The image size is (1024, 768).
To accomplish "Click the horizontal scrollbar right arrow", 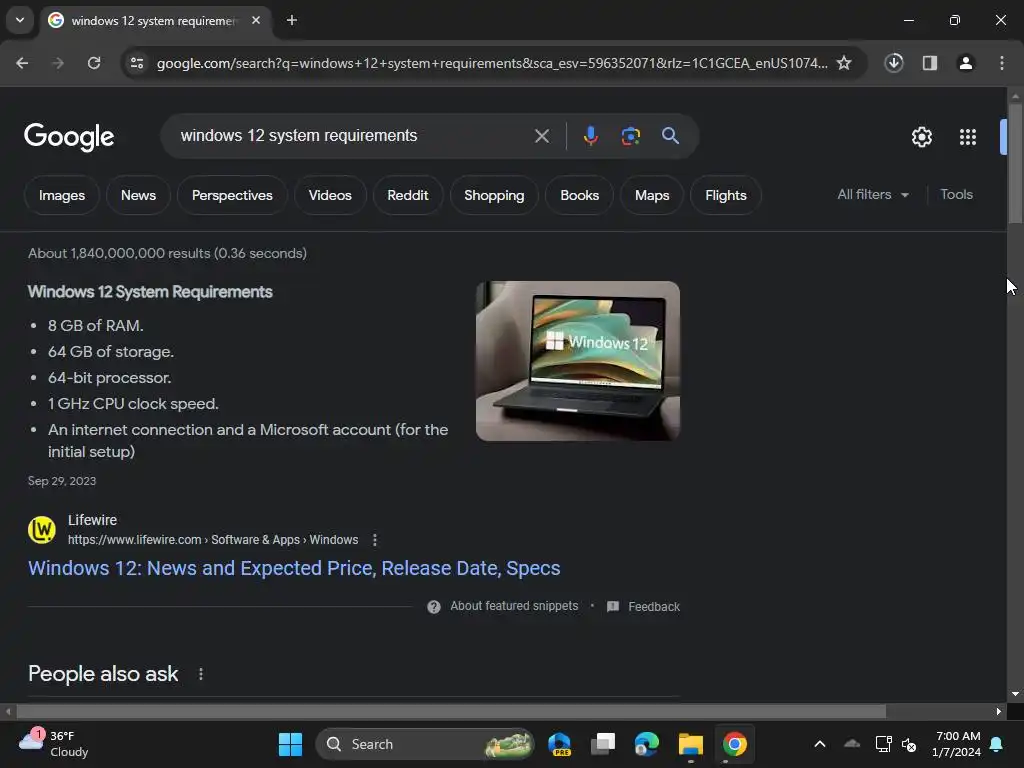I will tap(999, 711).
